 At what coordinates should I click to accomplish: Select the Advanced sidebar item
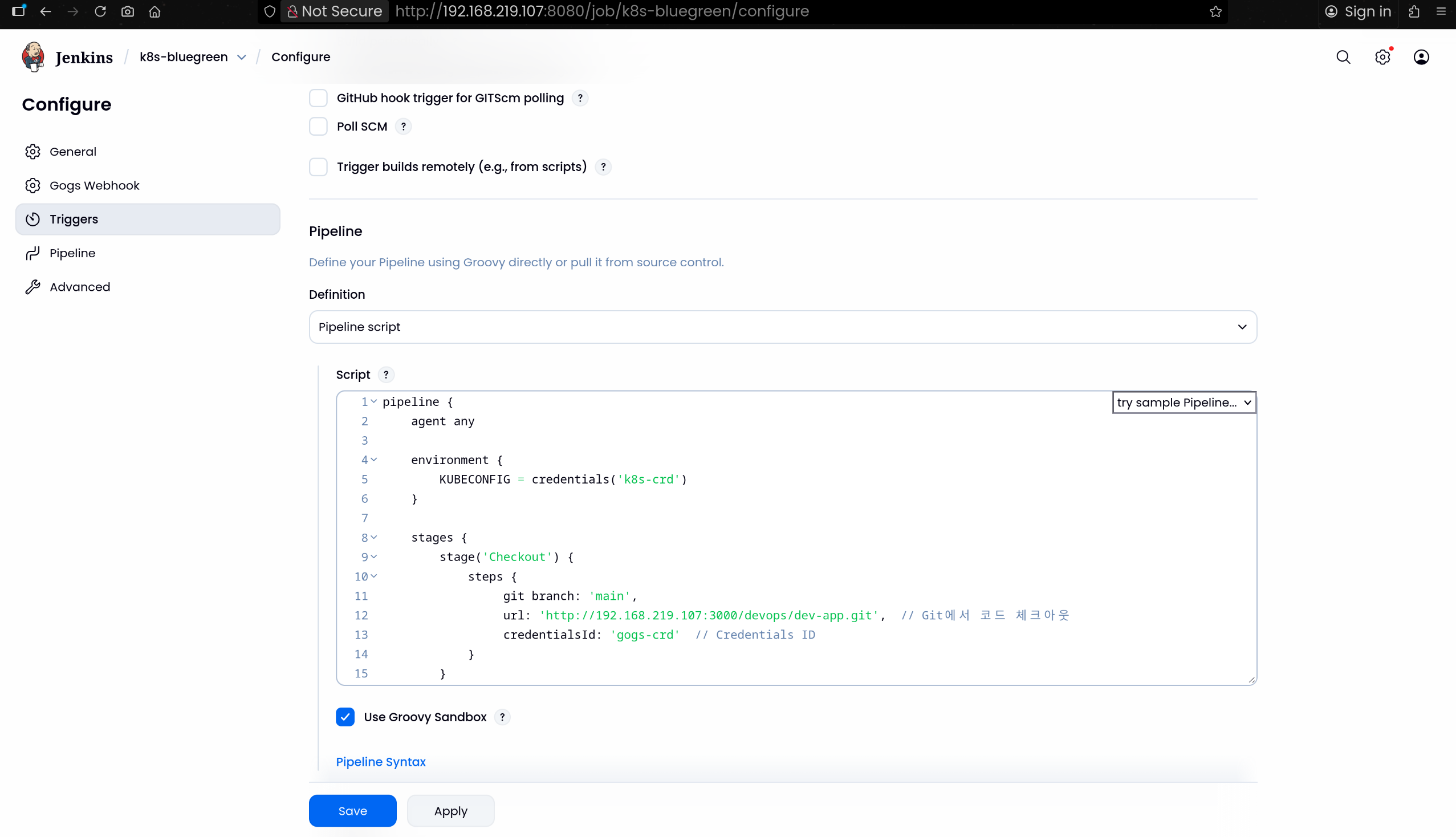(x=80, y=287)
